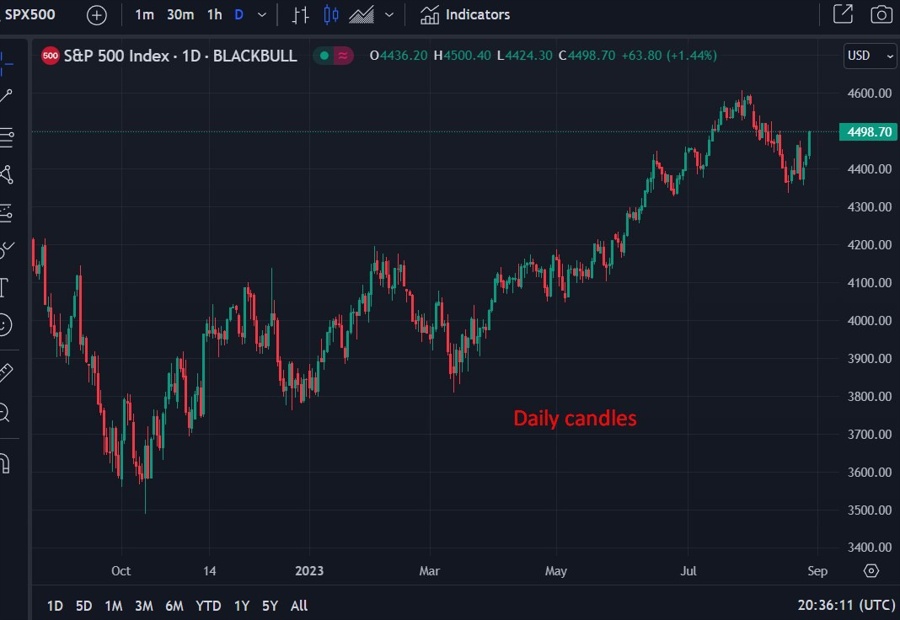The height and width of the screenshot is (620, 900).
Task: Click the compare or add symbol plus icon
Action: pyautogui.click(x=96, y=15)
